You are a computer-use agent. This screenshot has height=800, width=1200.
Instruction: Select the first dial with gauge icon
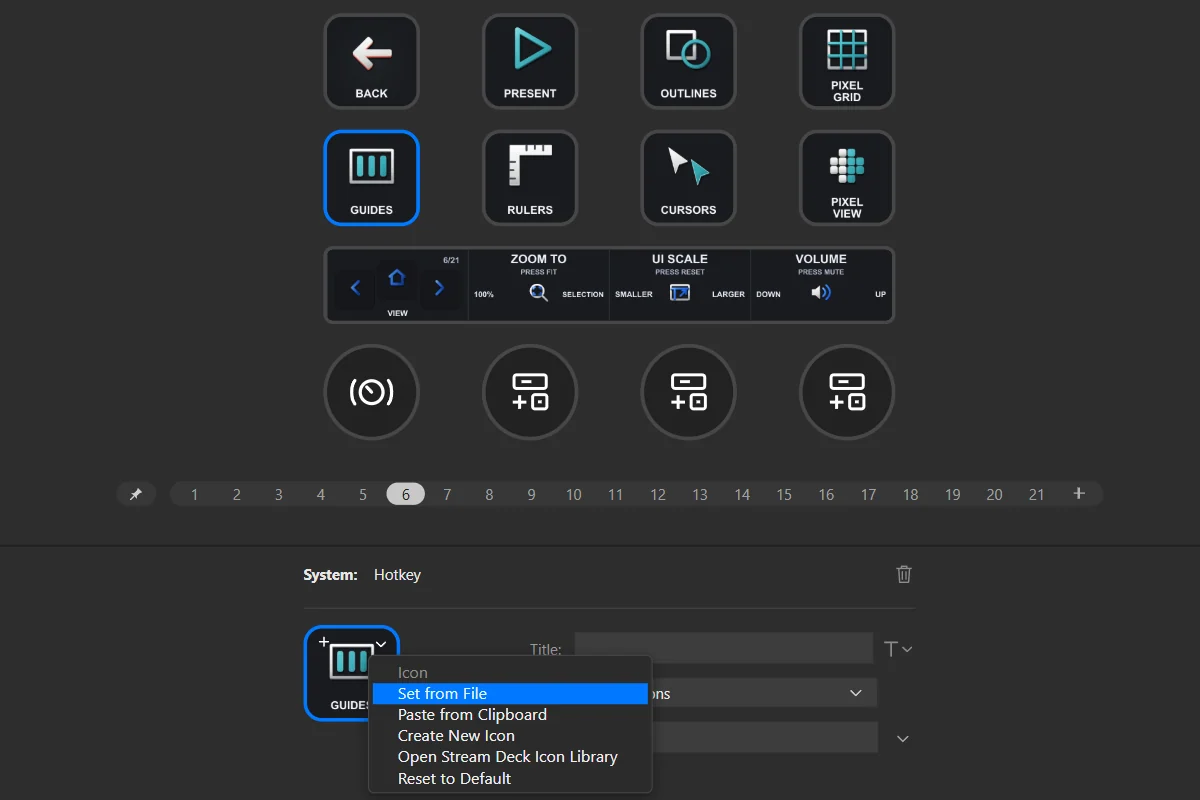[x=371, y=392]
